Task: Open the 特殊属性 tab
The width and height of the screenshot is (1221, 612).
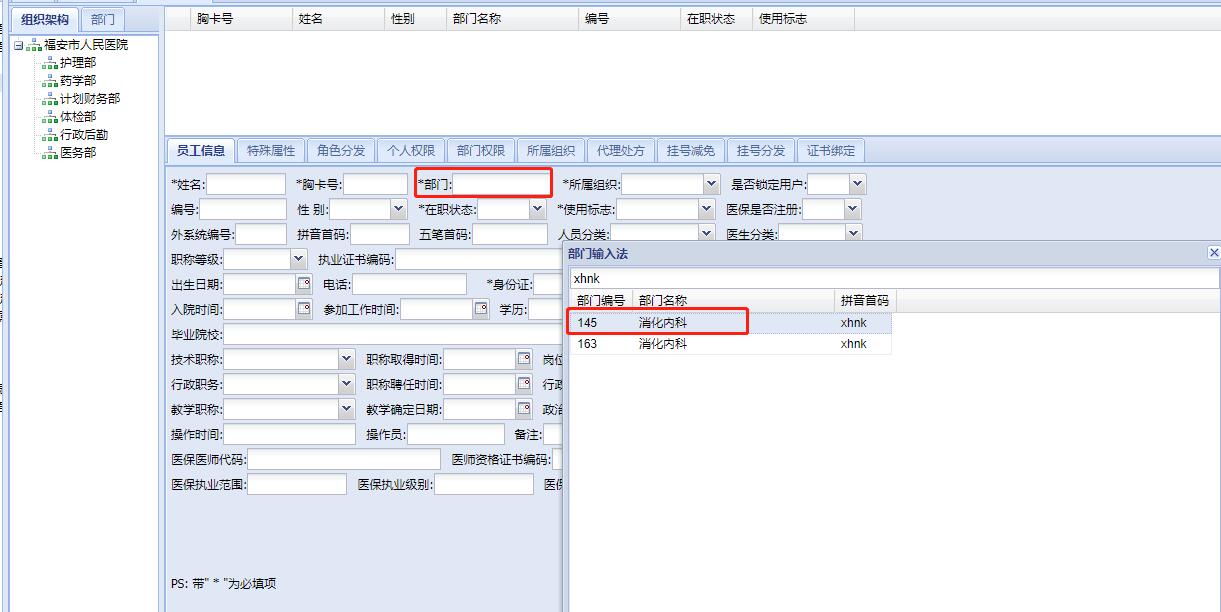Action: 271,151
